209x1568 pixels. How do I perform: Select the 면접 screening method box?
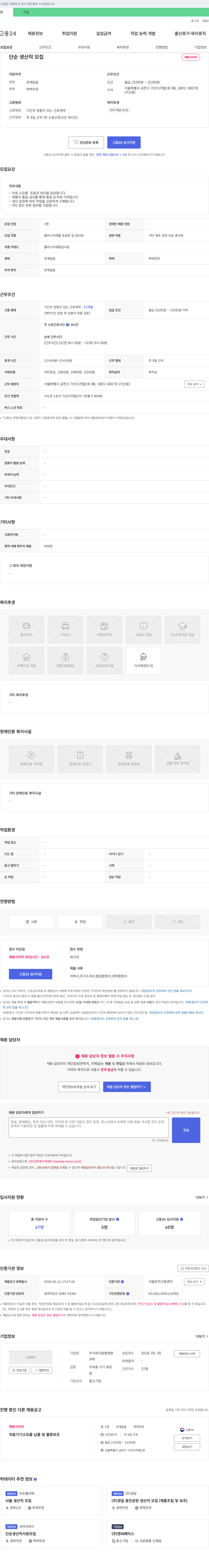80,921
